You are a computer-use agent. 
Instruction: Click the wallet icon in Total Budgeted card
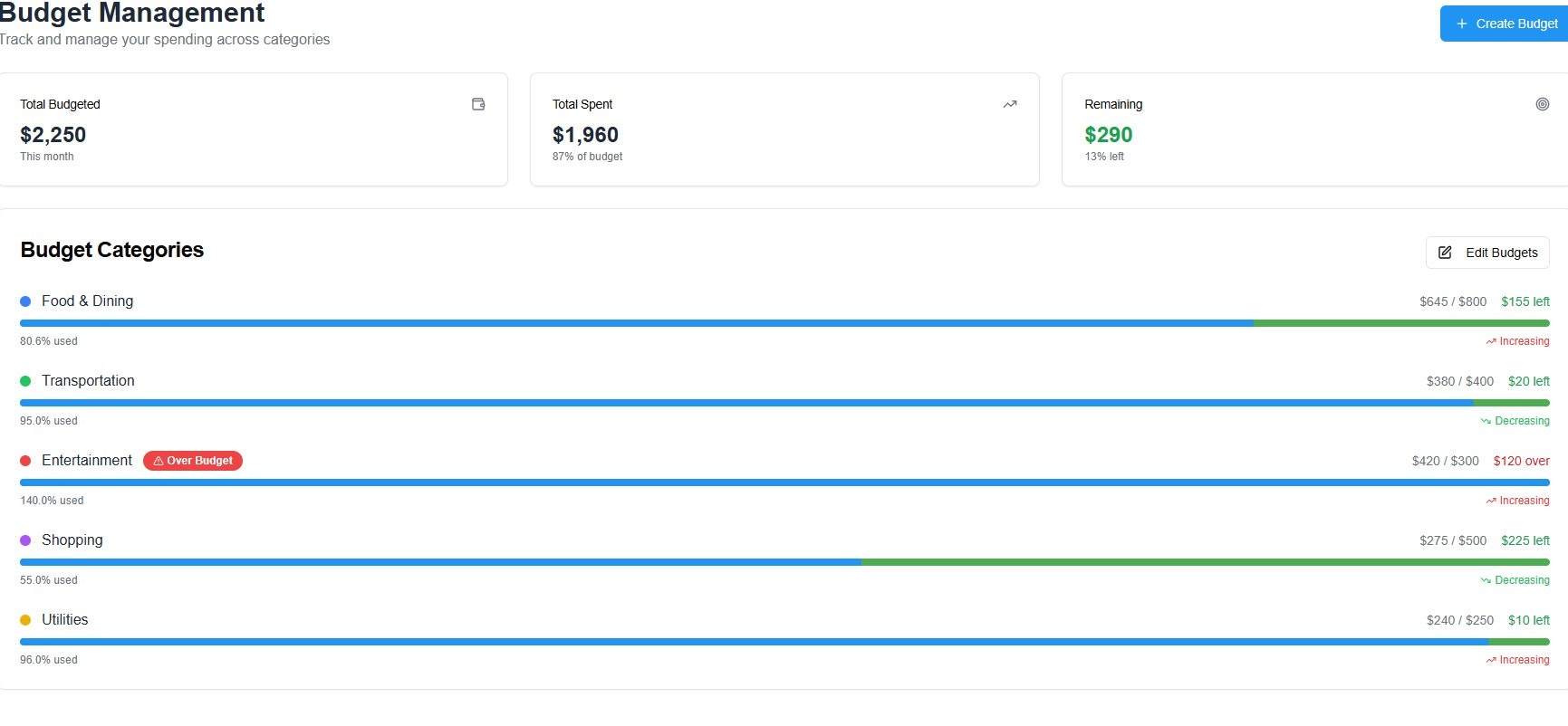[x=478, y=104]
